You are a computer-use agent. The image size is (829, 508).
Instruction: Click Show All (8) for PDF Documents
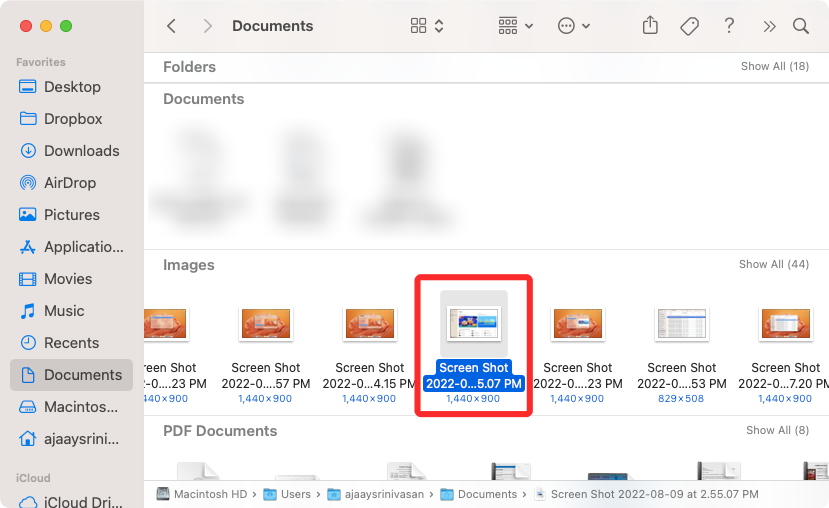[777, 431]
